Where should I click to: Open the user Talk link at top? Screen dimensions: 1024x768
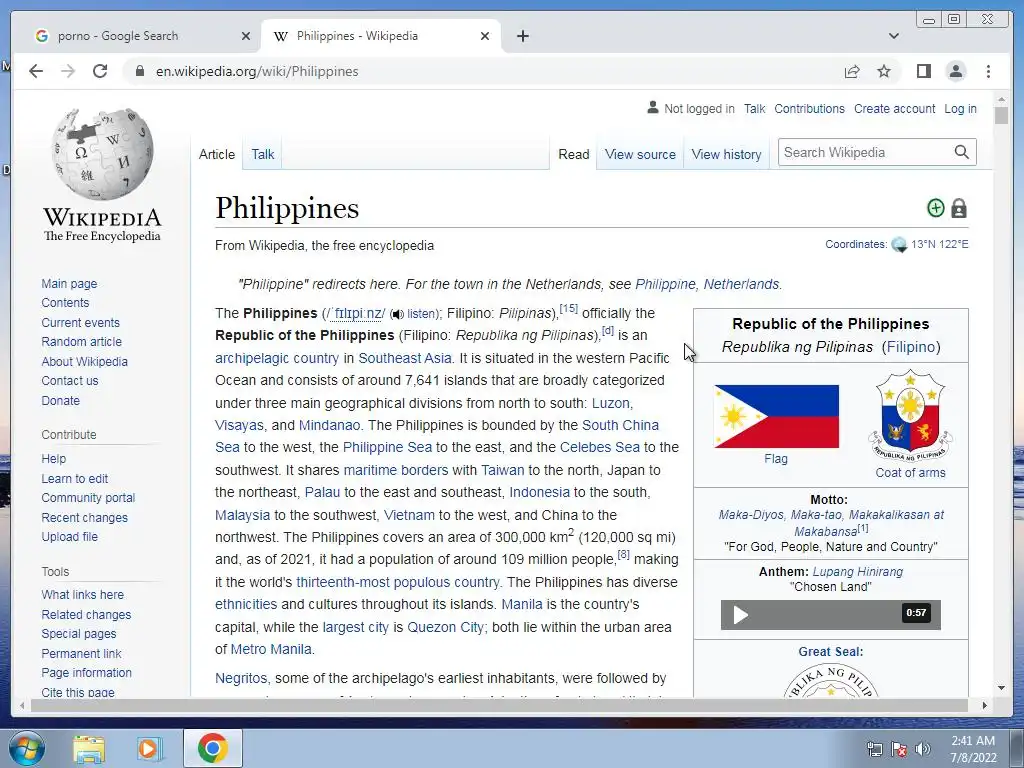754,108
